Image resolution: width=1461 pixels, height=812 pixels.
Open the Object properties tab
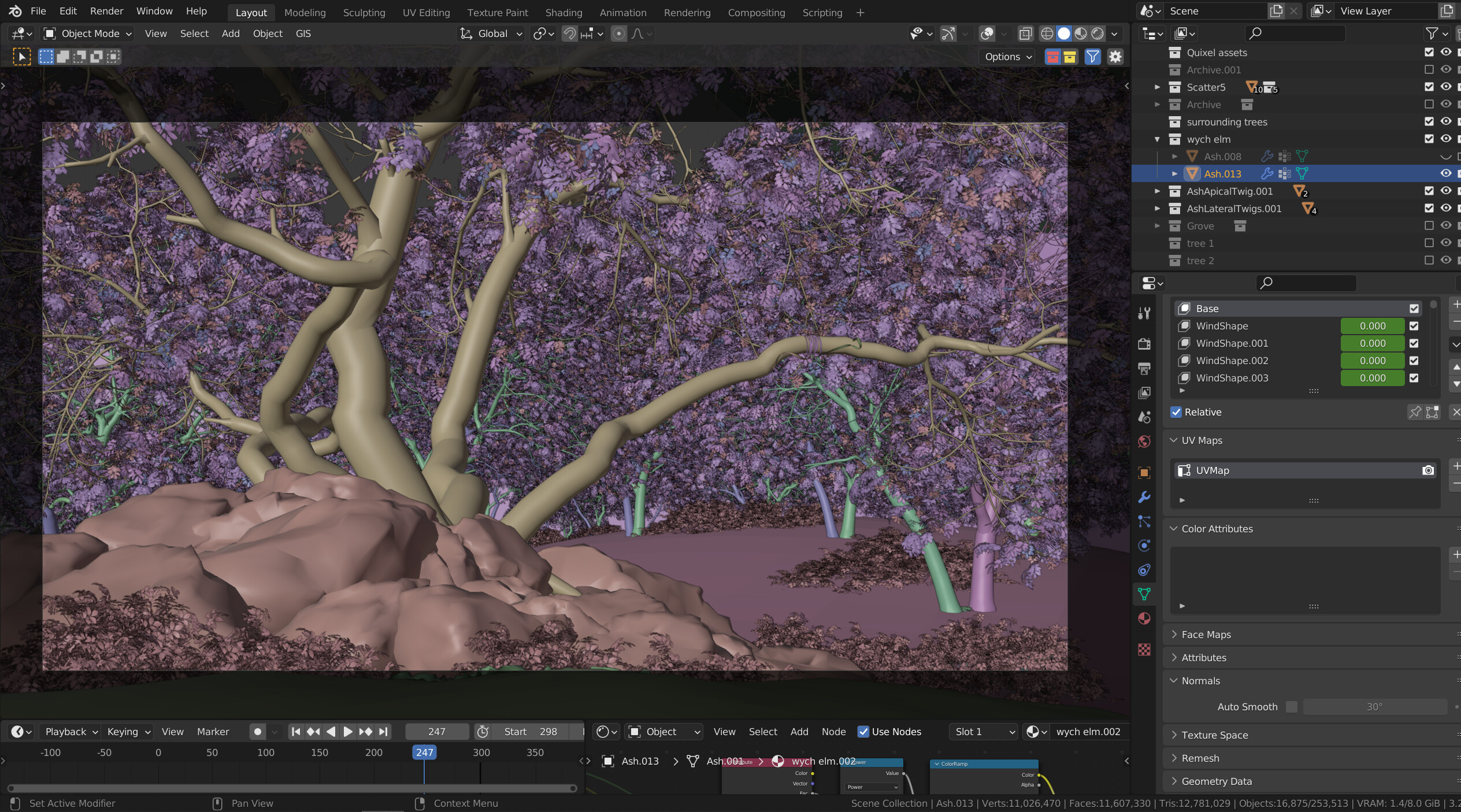tap(1144, 472)
